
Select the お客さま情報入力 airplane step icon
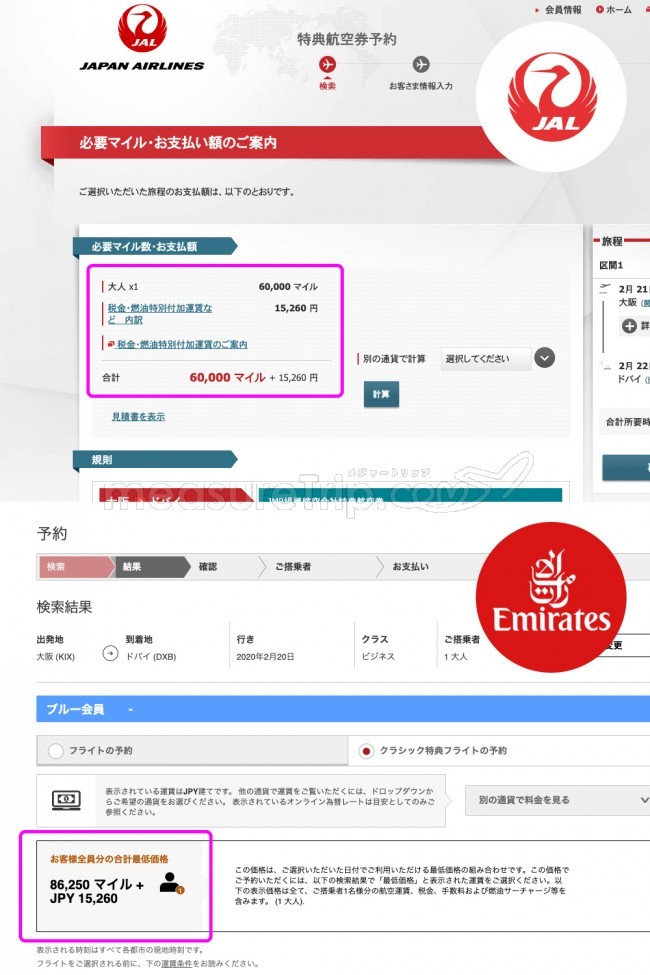pyautogui.click(x=421, y=65)
